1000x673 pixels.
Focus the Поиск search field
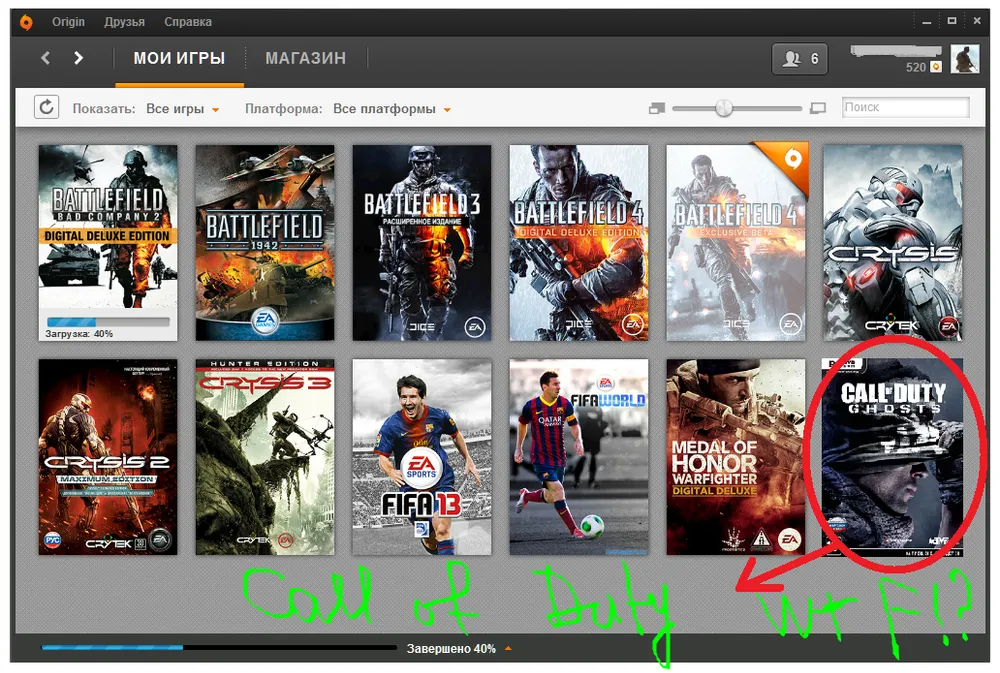[x=905, y=107]
